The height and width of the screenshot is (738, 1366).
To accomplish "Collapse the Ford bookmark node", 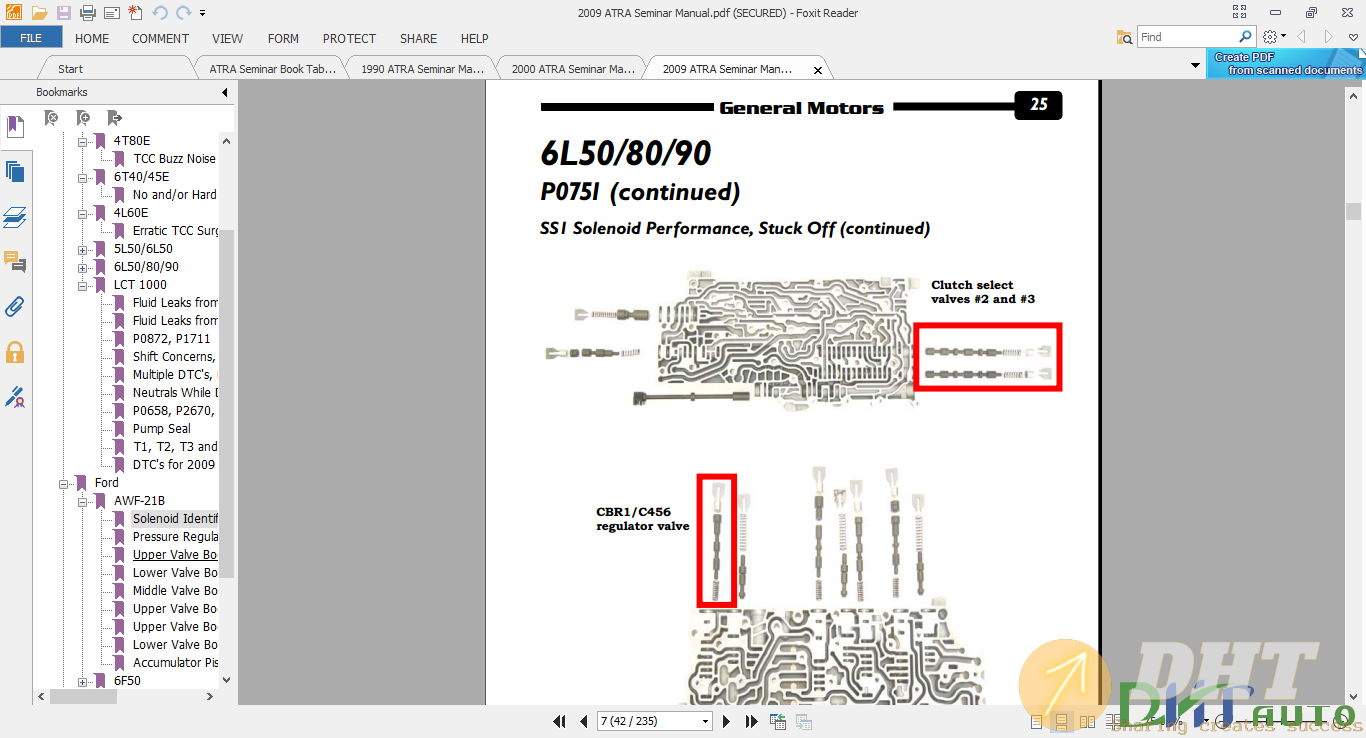I will (64, 483).
